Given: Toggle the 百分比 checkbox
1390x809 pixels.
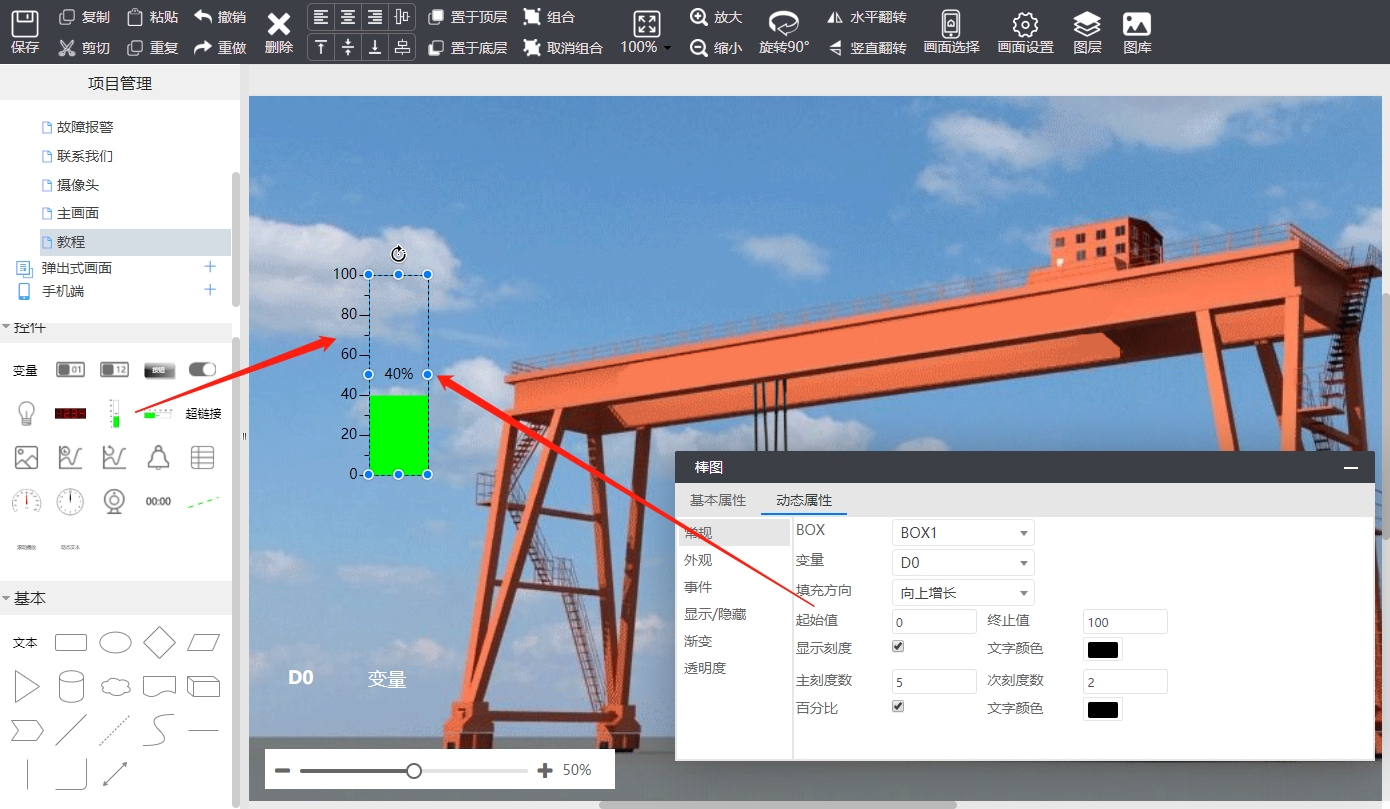Looking at the screenshot, I should point(898,706).
